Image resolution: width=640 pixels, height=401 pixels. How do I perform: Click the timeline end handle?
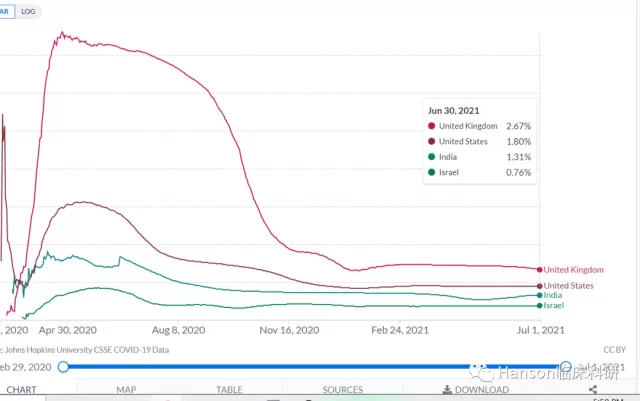pyautogui.click(x=565, y=367)
